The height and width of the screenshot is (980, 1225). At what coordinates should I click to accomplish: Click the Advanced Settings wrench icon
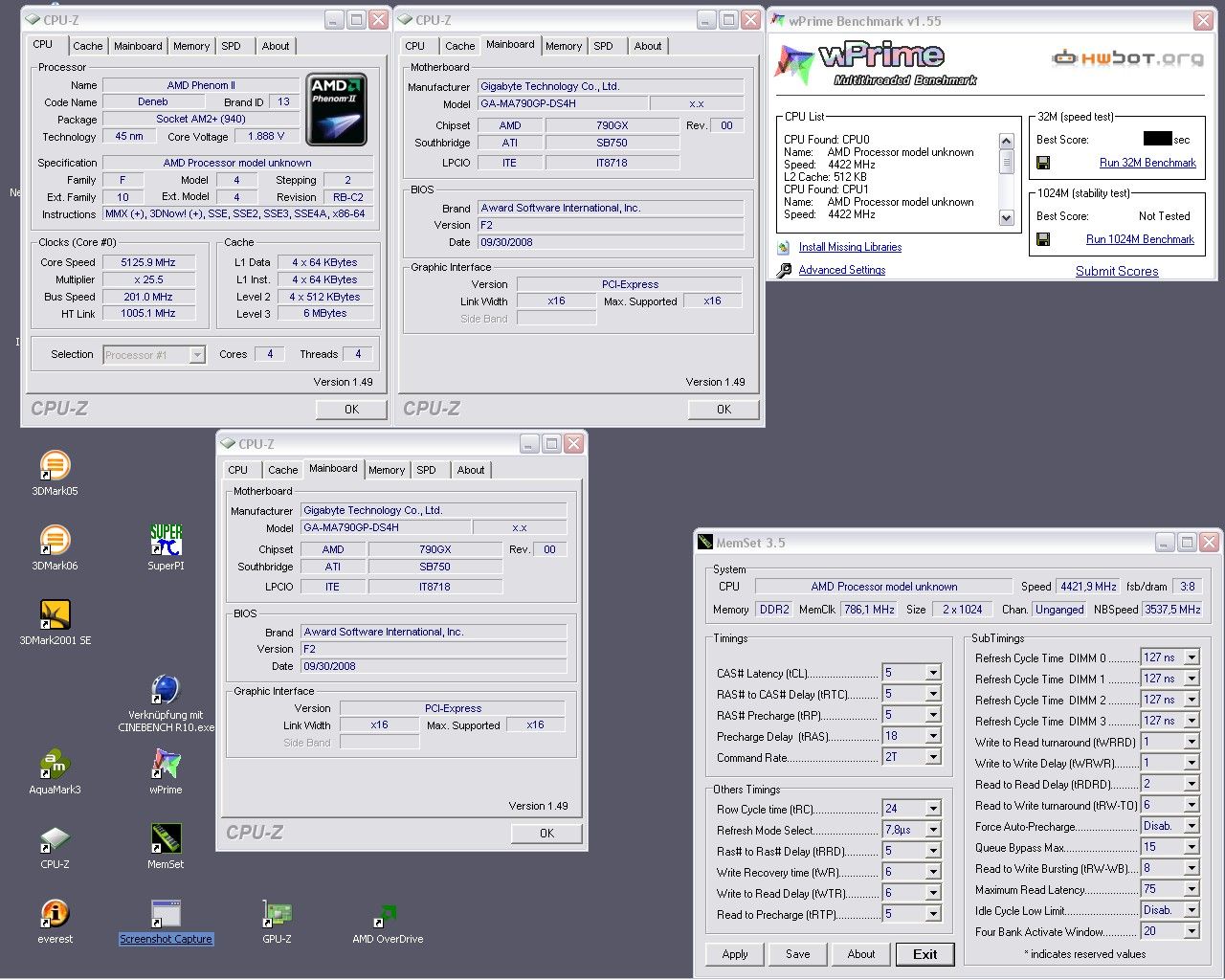pos(784,270)
